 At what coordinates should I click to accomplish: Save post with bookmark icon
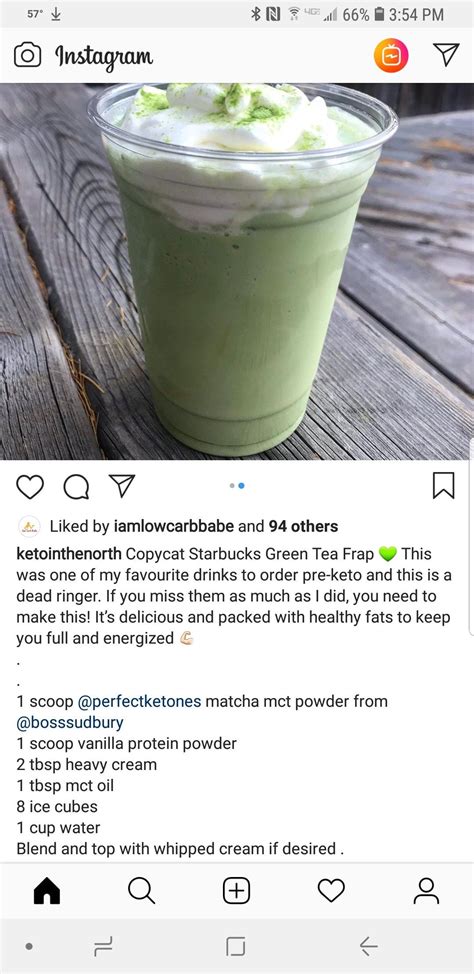click(x=444, y=485)
